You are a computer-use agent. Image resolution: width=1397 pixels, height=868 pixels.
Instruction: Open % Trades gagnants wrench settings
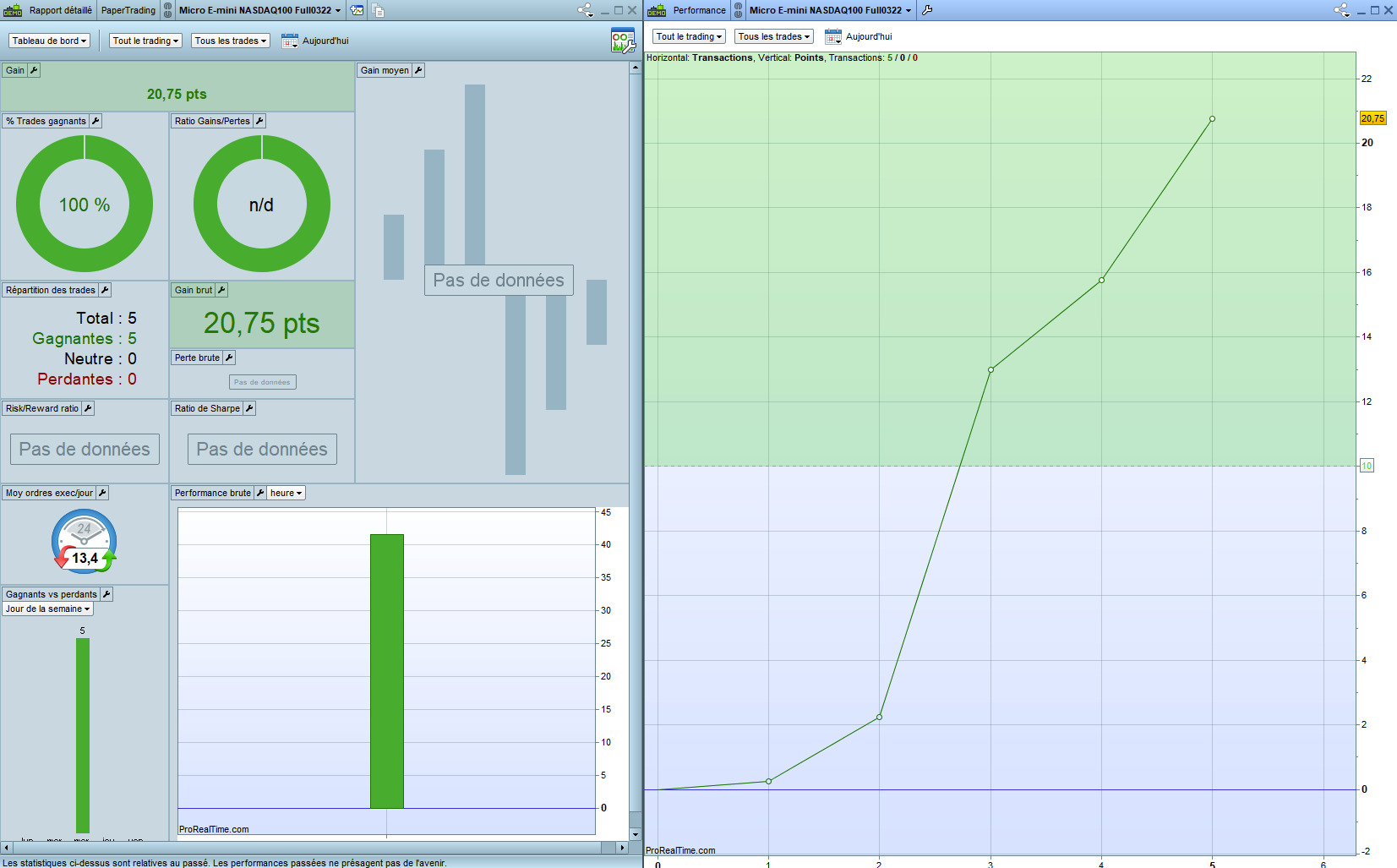click(95, 121)
